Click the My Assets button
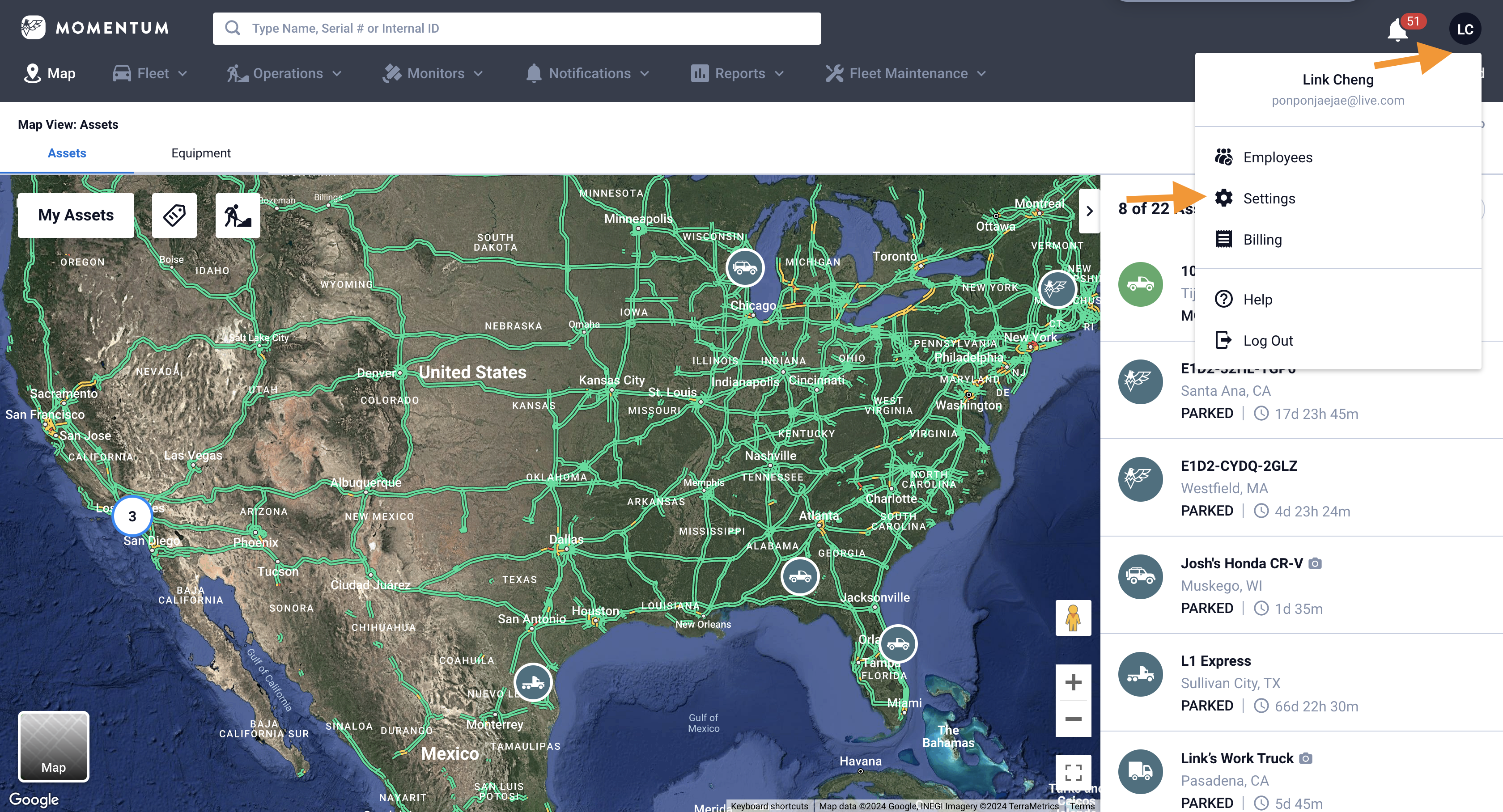The width and height of the screenshot is (1503, 812). [x=76, y=215]
